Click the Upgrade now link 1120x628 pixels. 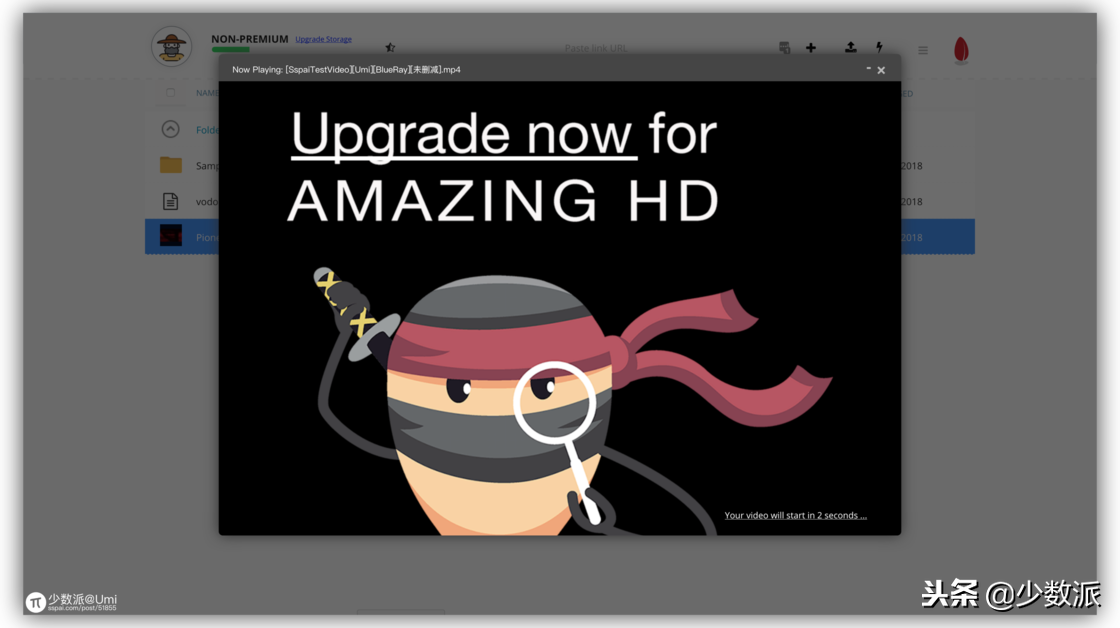[x=464, y=134]
